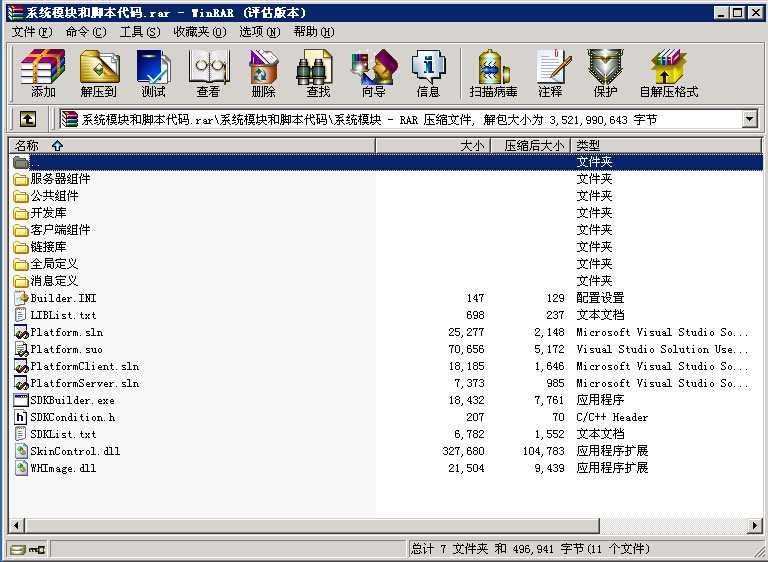This screenshot has width=768, height=562.
Task: Select the SkinControl.dll file icon
Action: (21, 451)
